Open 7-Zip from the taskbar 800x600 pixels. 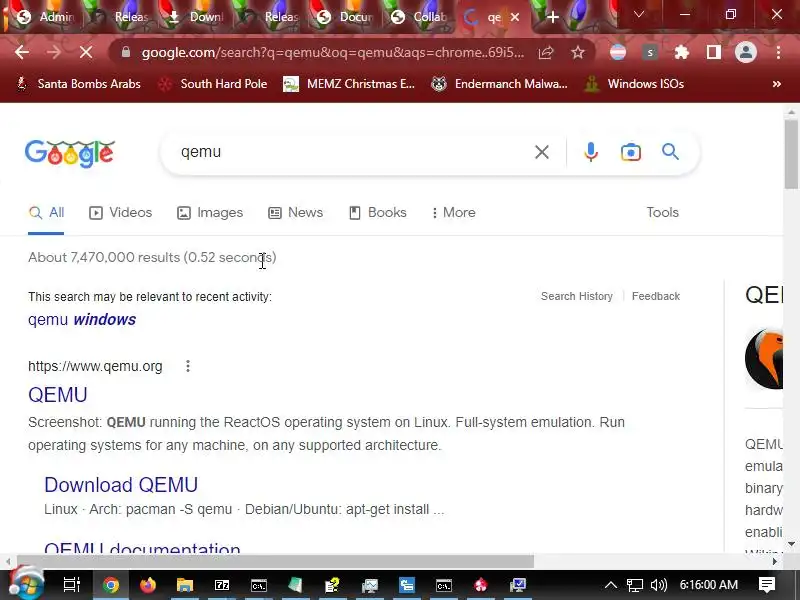coord(222,585)
